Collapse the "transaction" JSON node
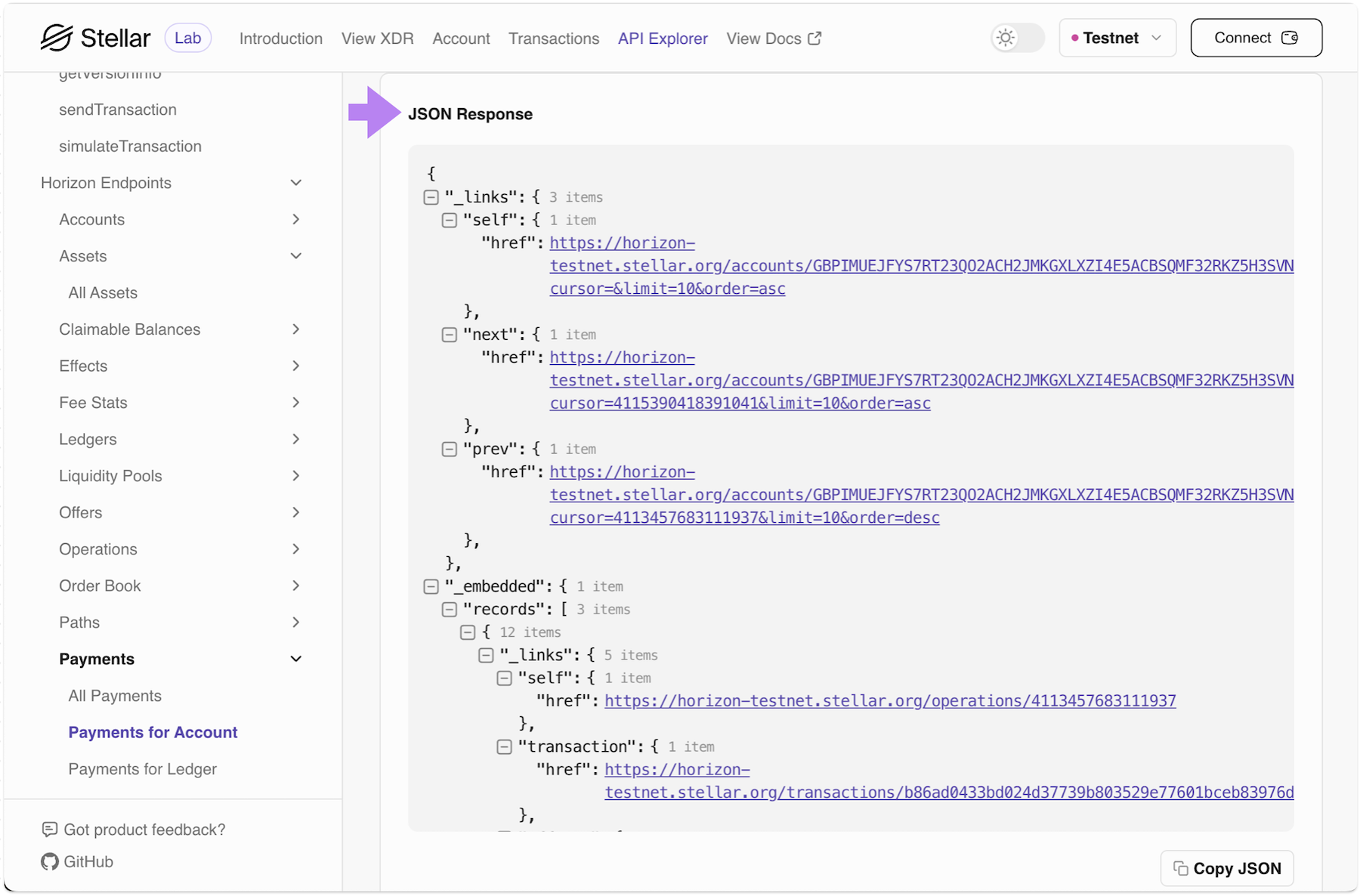Image resolution: width=1360 pixels, height=896 pixels. 505,747
